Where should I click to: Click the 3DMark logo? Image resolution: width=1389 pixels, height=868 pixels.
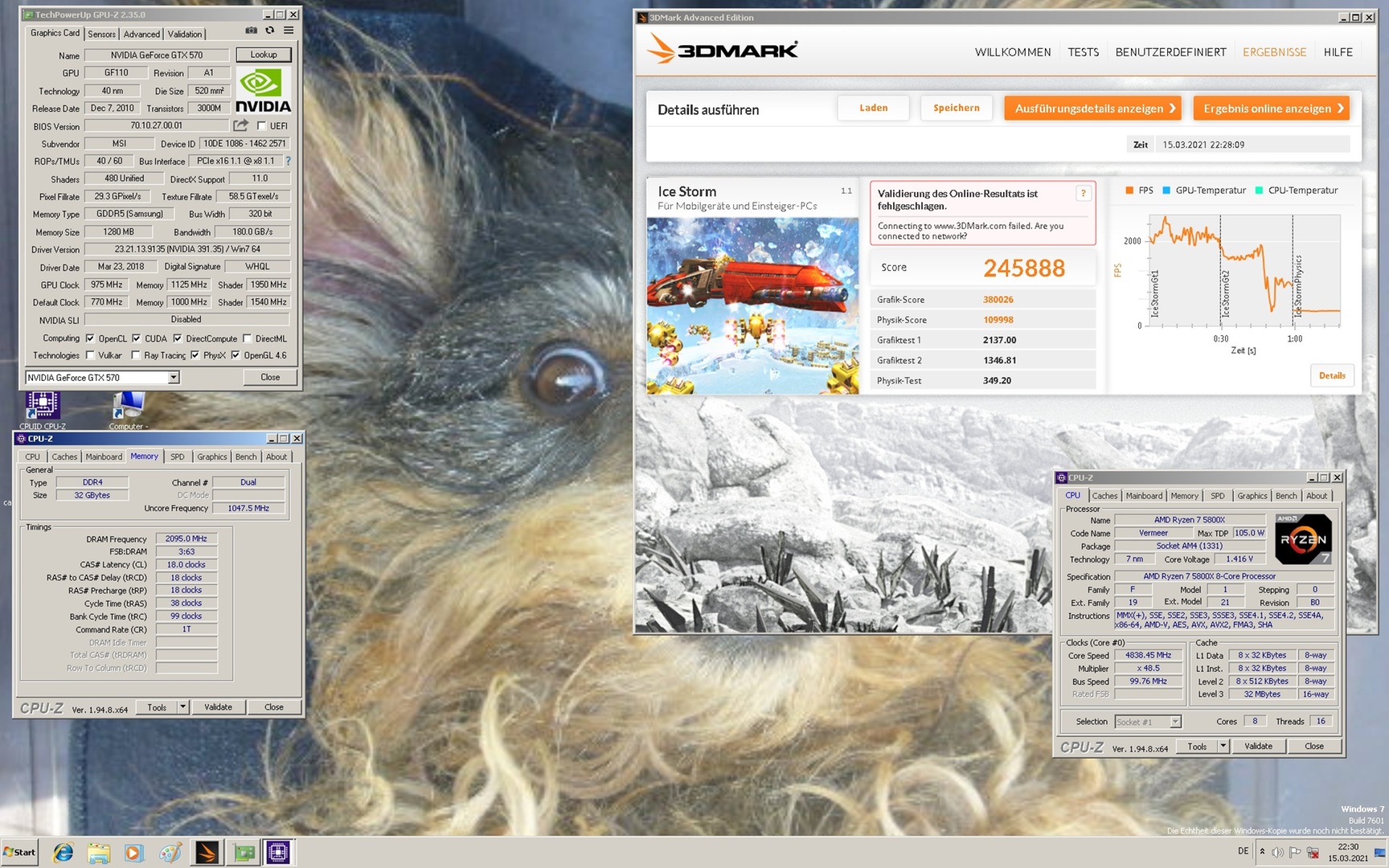[722, 50]
